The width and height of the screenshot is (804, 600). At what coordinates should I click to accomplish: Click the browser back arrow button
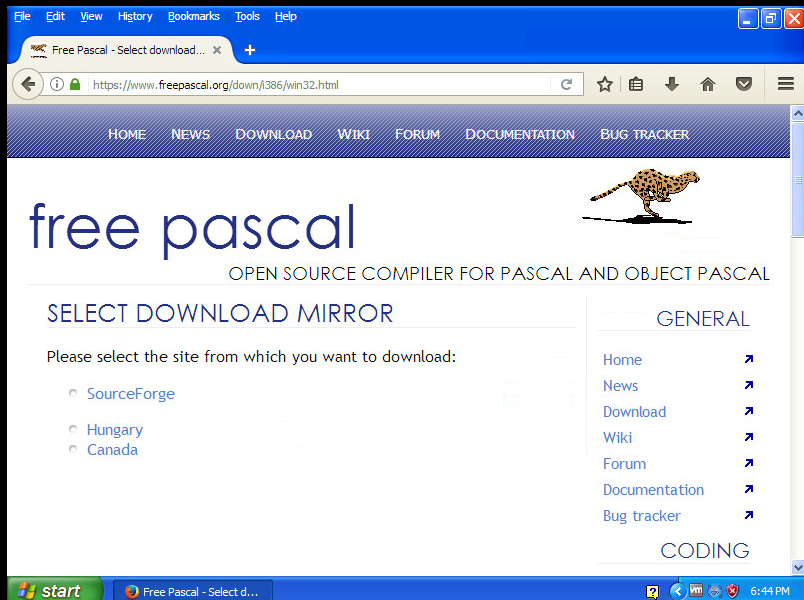point(27,85)
